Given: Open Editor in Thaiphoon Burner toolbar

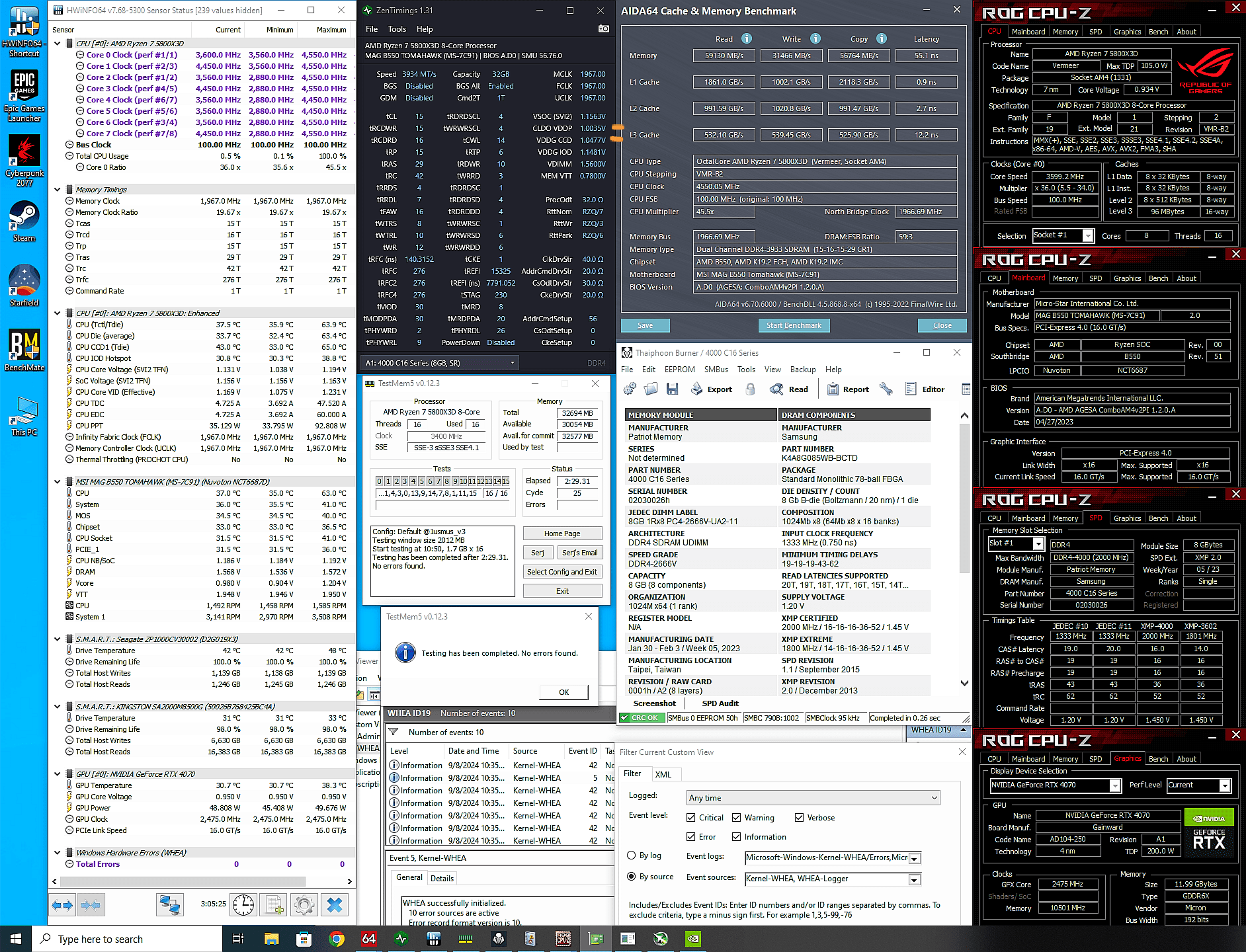Looking at the screenshot, I should pyautogui.click(x=925, y=389).
